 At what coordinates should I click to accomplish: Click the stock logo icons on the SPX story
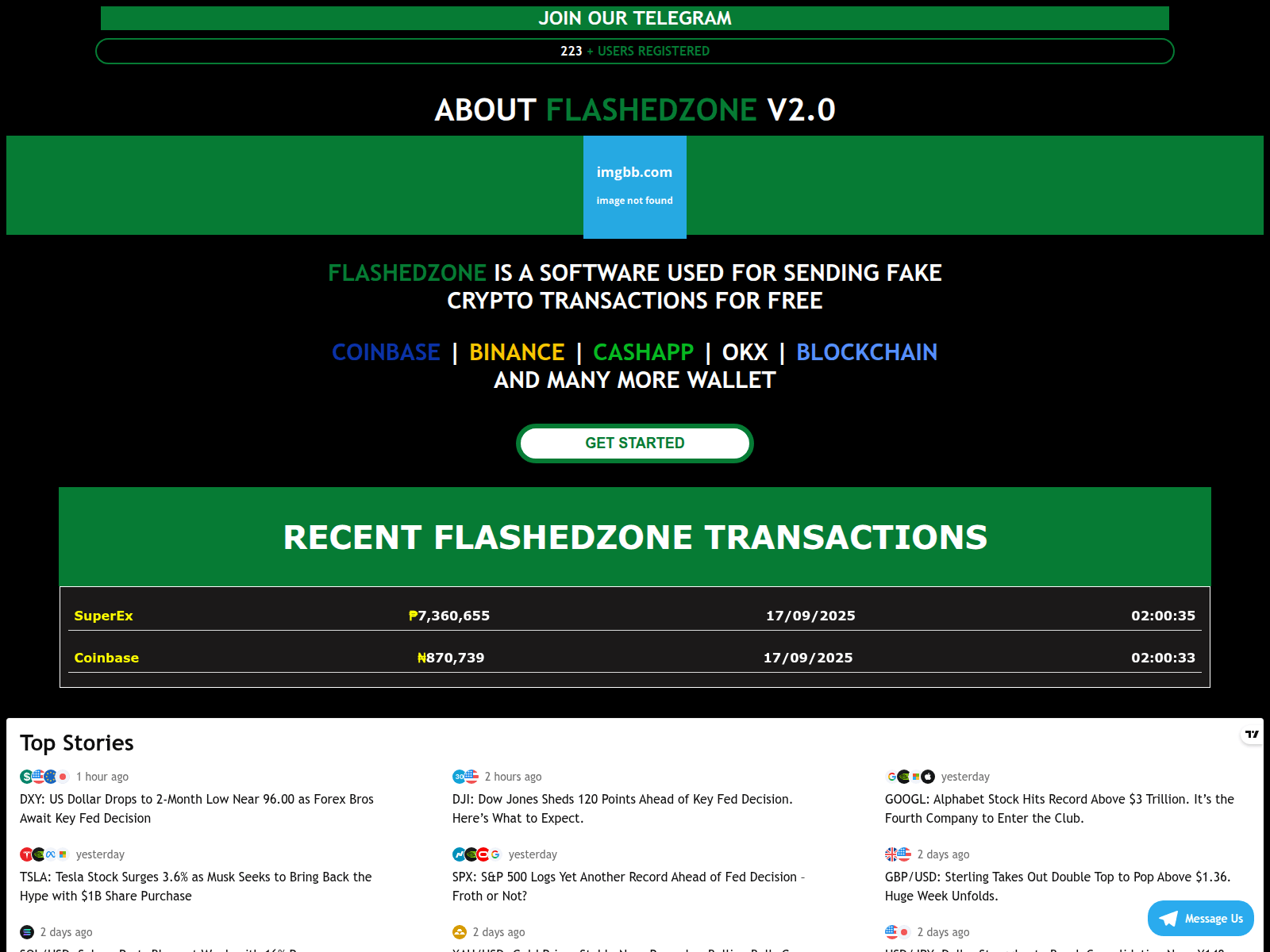477,854
